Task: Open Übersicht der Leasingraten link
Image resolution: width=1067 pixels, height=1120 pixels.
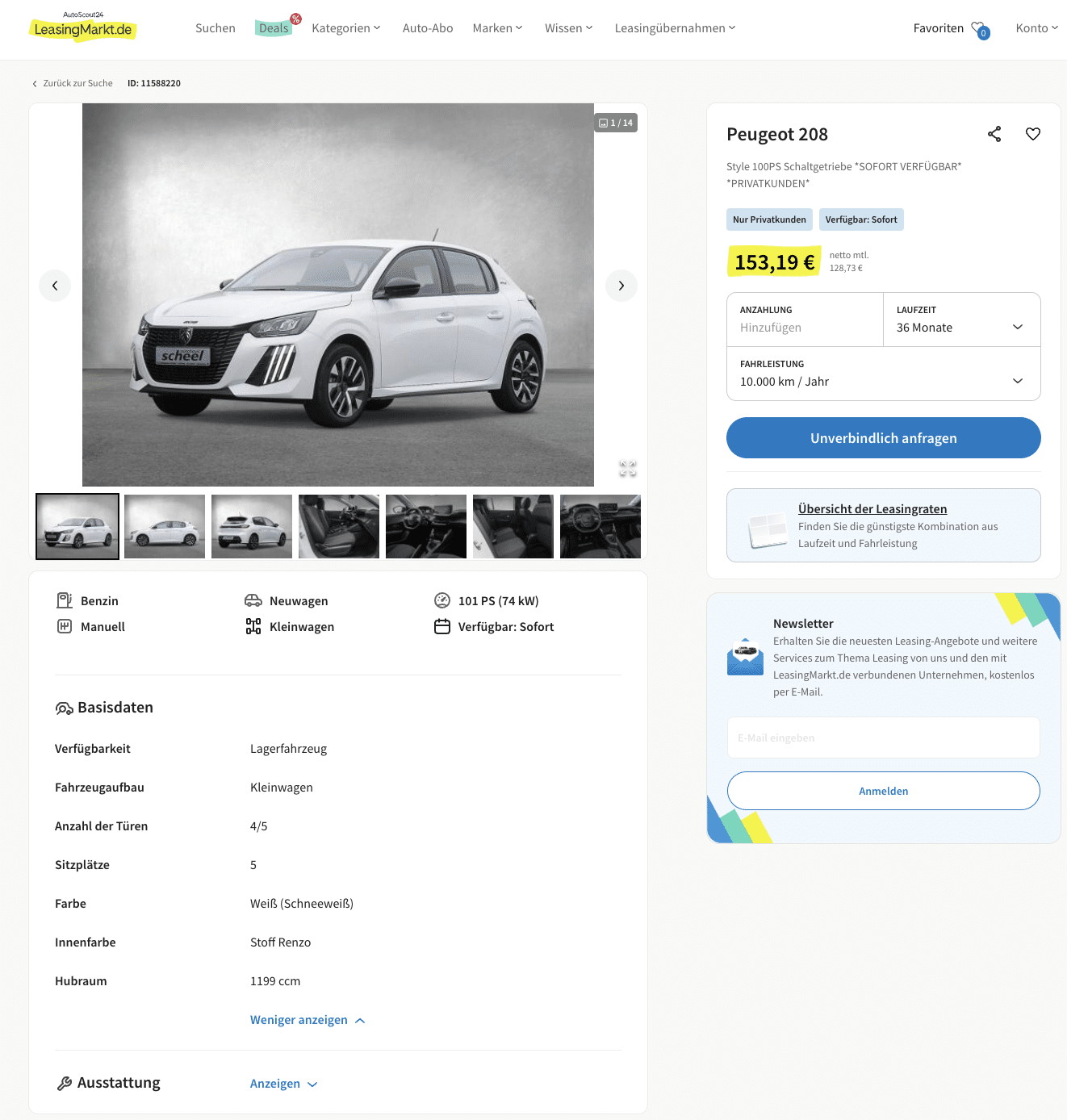Action: [872, 508]
